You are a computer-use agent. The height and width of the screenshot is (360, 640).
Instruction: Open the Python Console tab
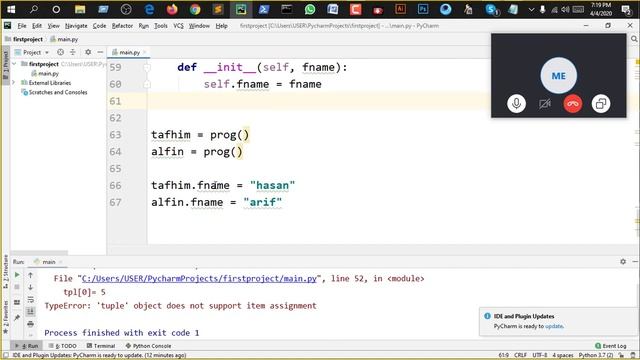(x=149, y=346)
